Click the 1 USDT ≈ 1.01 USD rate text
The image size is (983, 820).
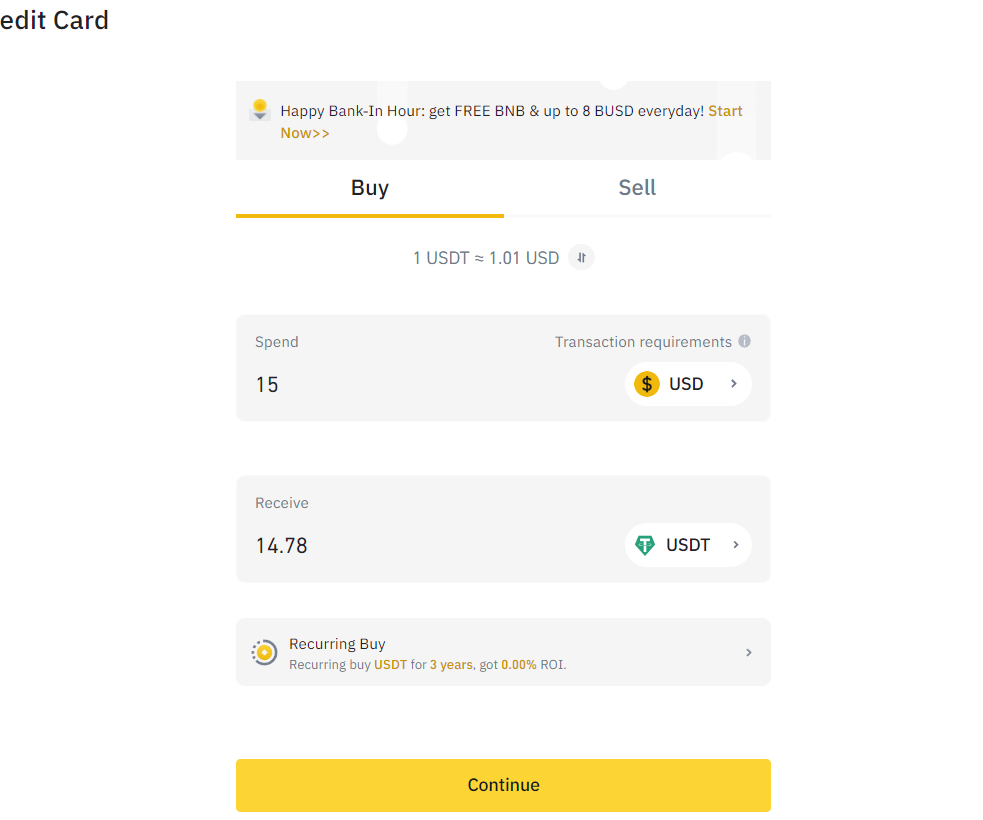pos(486,258)
